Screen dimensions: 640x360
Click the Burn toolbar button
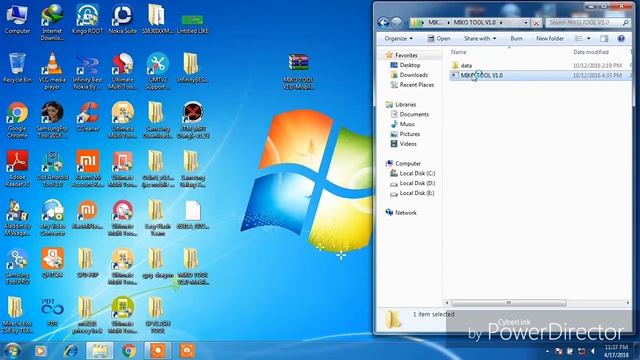point(516,38)
